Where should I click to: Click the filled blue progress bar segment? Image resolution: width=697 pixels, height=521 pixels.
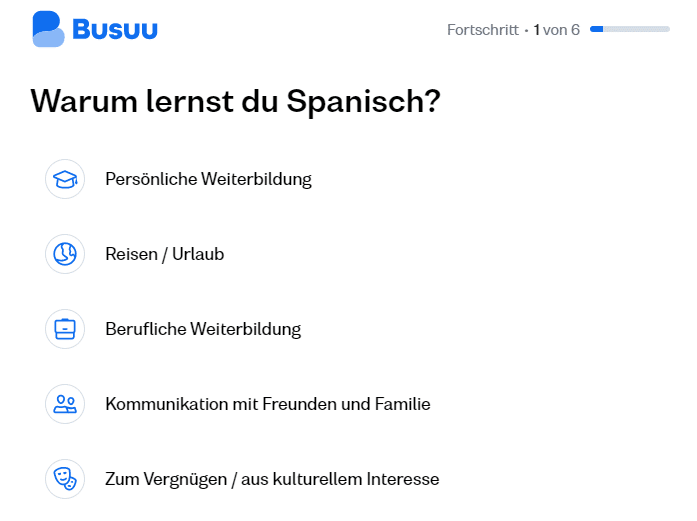tap(597, 29)
